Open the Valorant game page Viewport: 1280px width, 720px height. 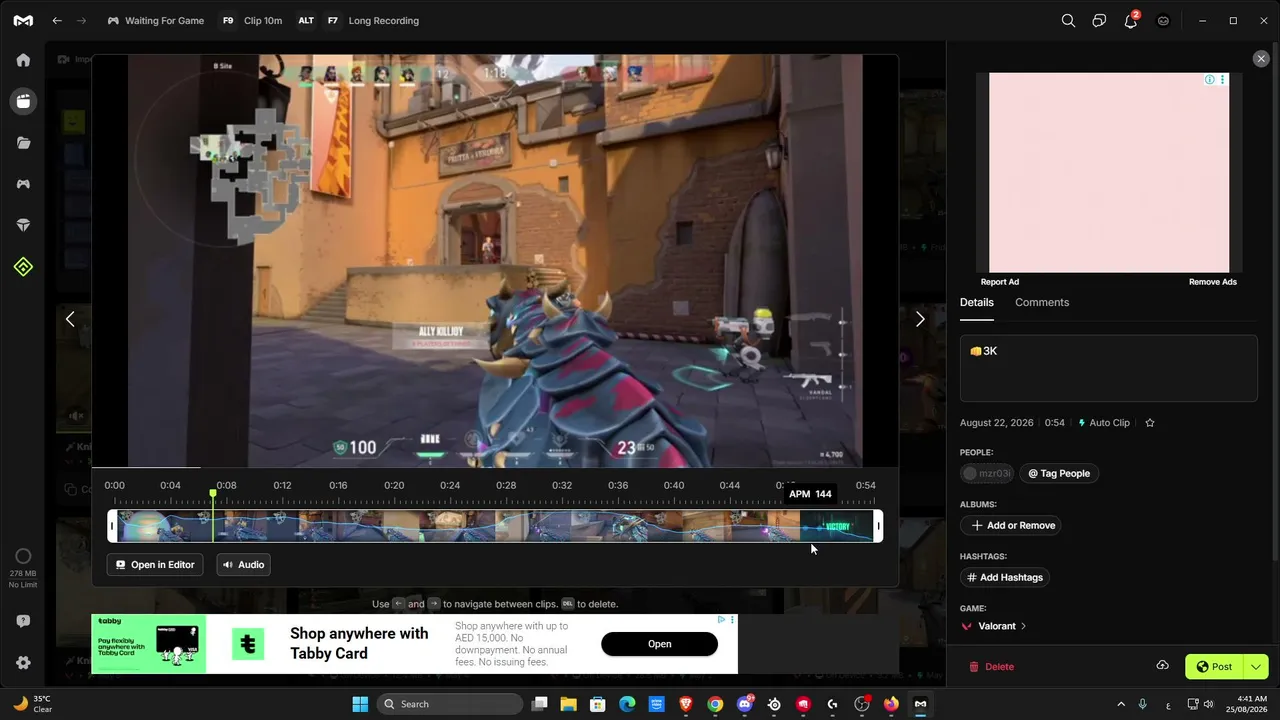click(994, 626)
